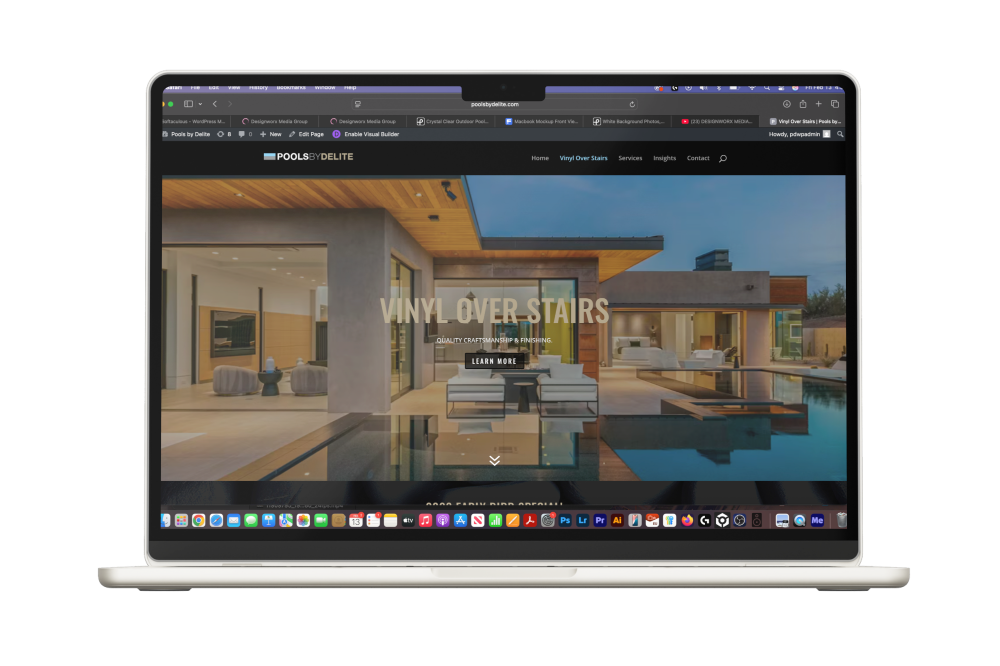Open Safari's share icon in toolbar

tap(802, 104)
